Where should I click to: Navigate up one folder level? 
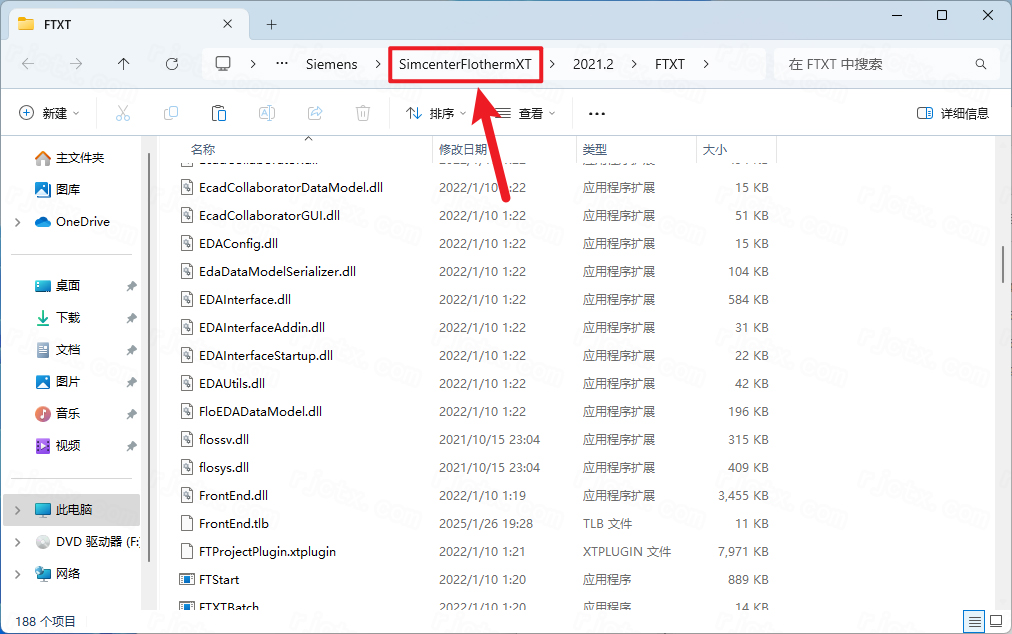pos(123,64)
